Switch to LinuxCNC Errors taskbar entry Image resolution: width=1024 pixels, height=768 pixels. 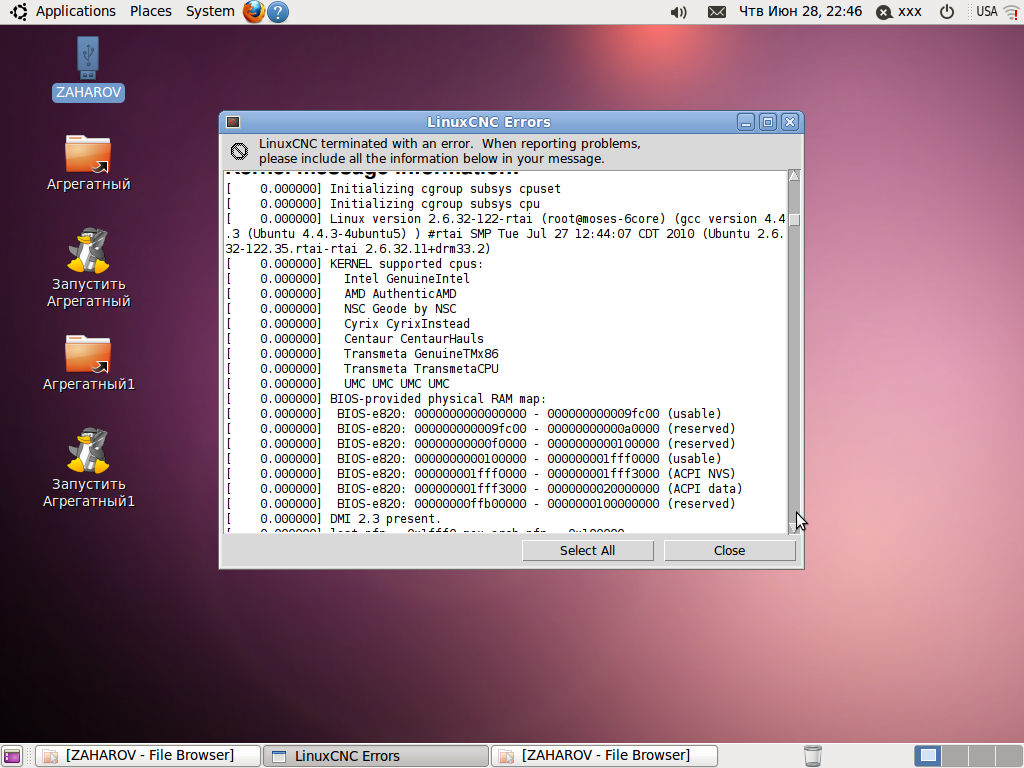[376, 756]
